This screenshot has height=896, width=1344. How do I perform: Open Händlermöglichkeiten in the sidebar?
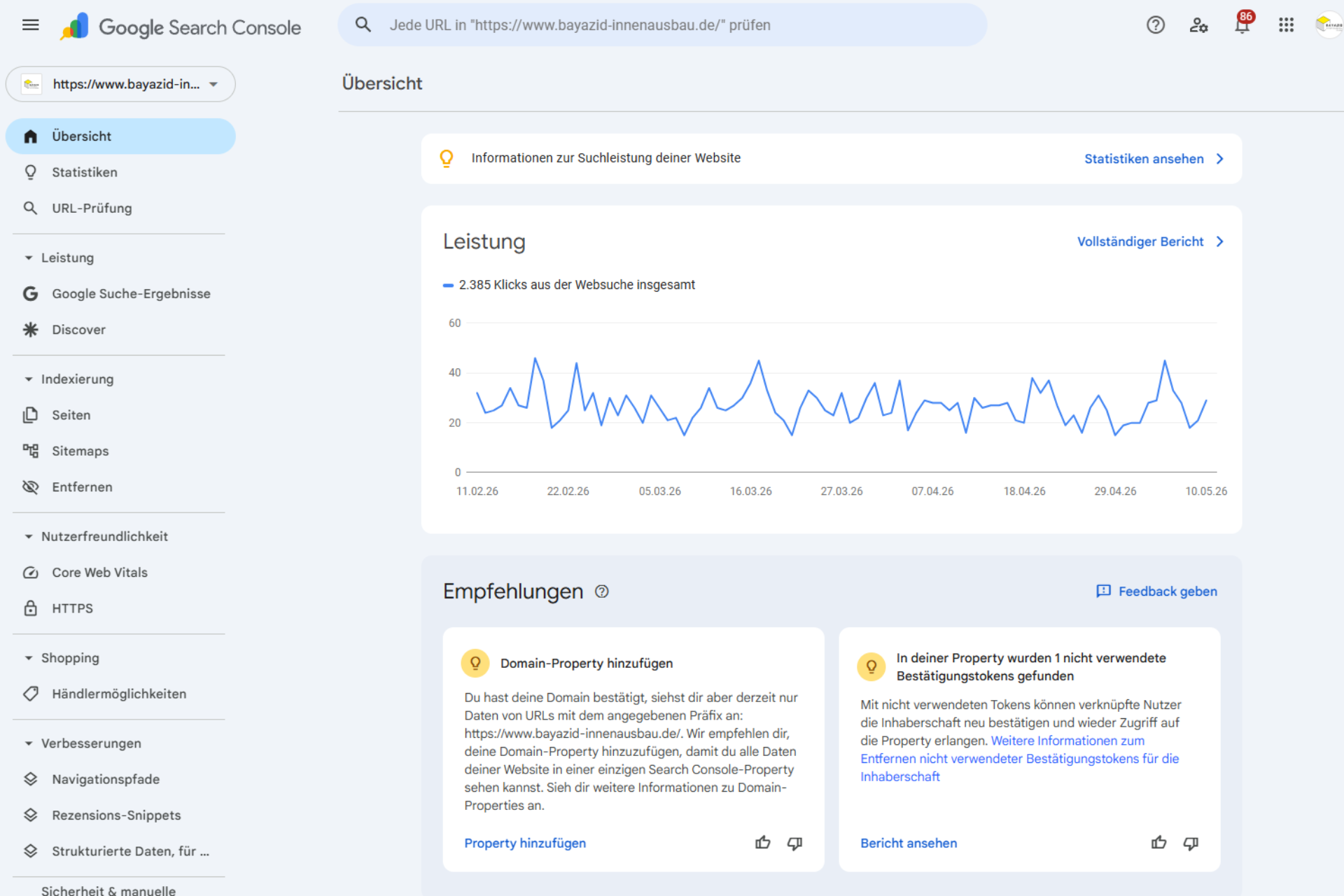(120, 694)
